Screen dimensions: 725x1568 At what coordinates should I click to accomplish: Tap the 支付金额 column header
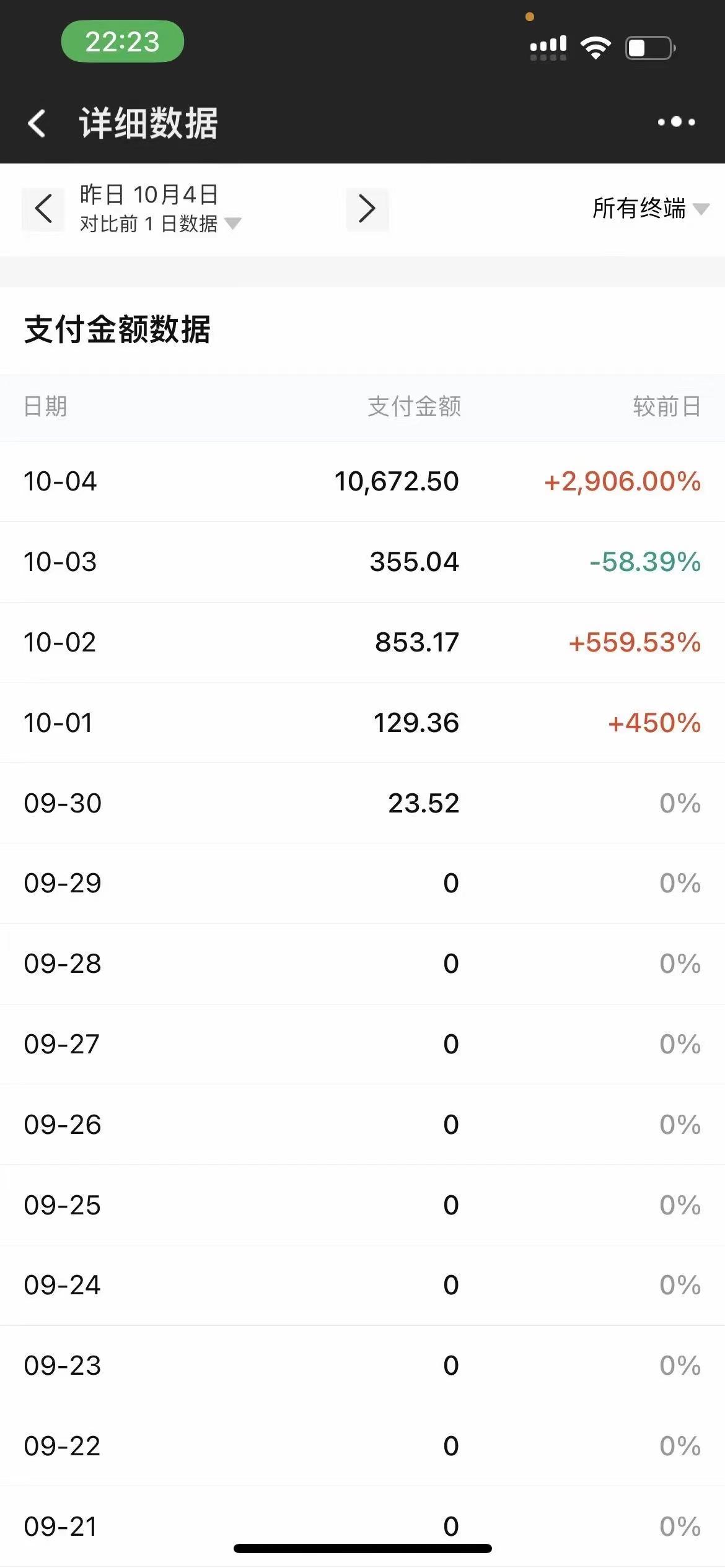(x=414, y=407)
